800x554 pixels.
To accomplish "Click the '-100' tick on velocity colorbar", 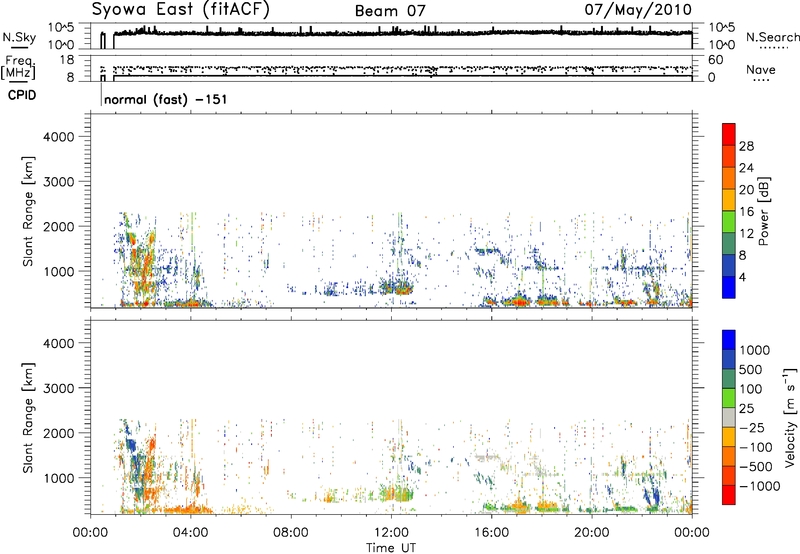I will [x=756, y=447].
